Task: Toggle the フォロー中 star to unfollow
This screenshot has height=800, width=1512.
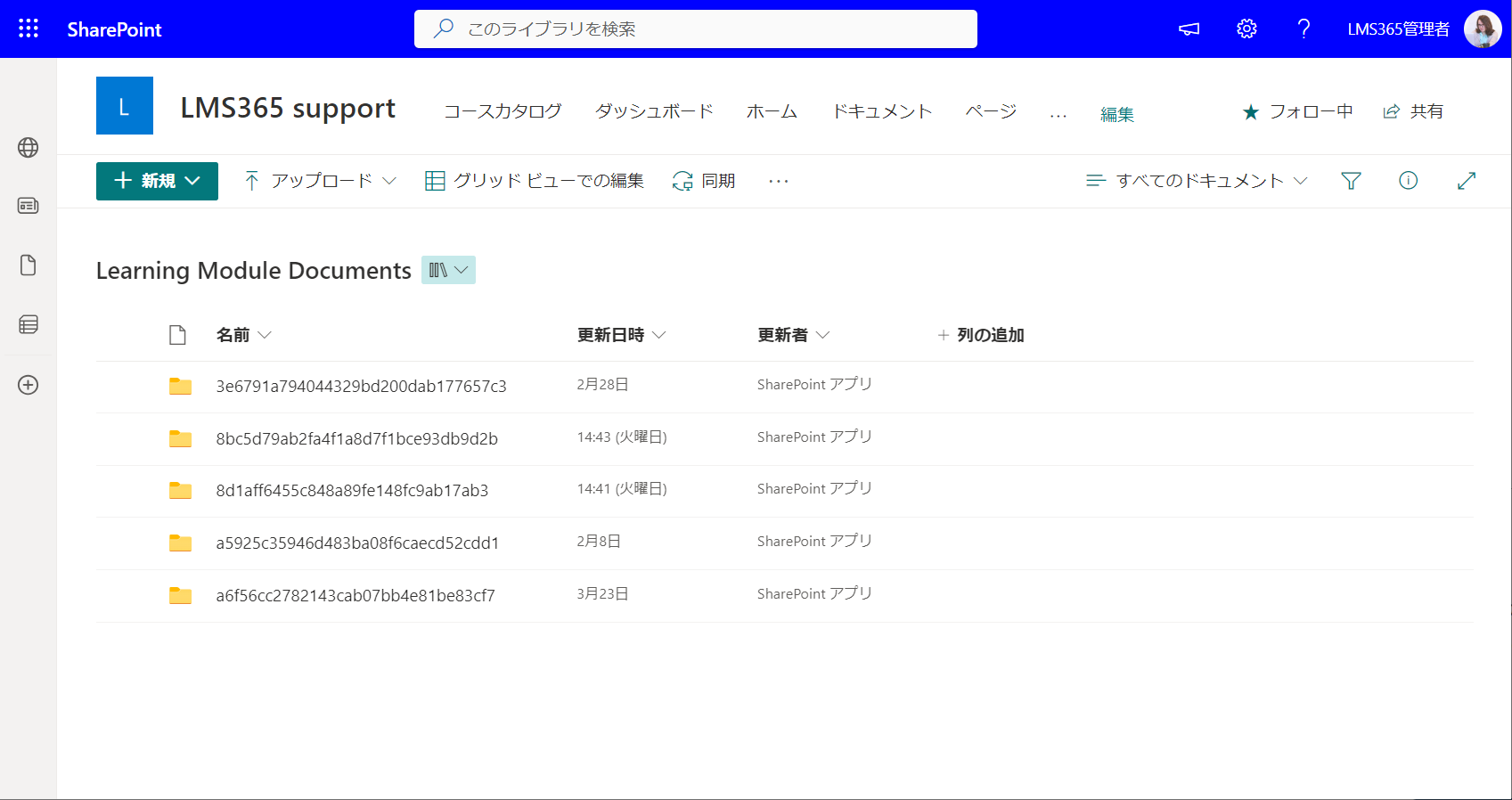Action: [x=1297, y=111]
